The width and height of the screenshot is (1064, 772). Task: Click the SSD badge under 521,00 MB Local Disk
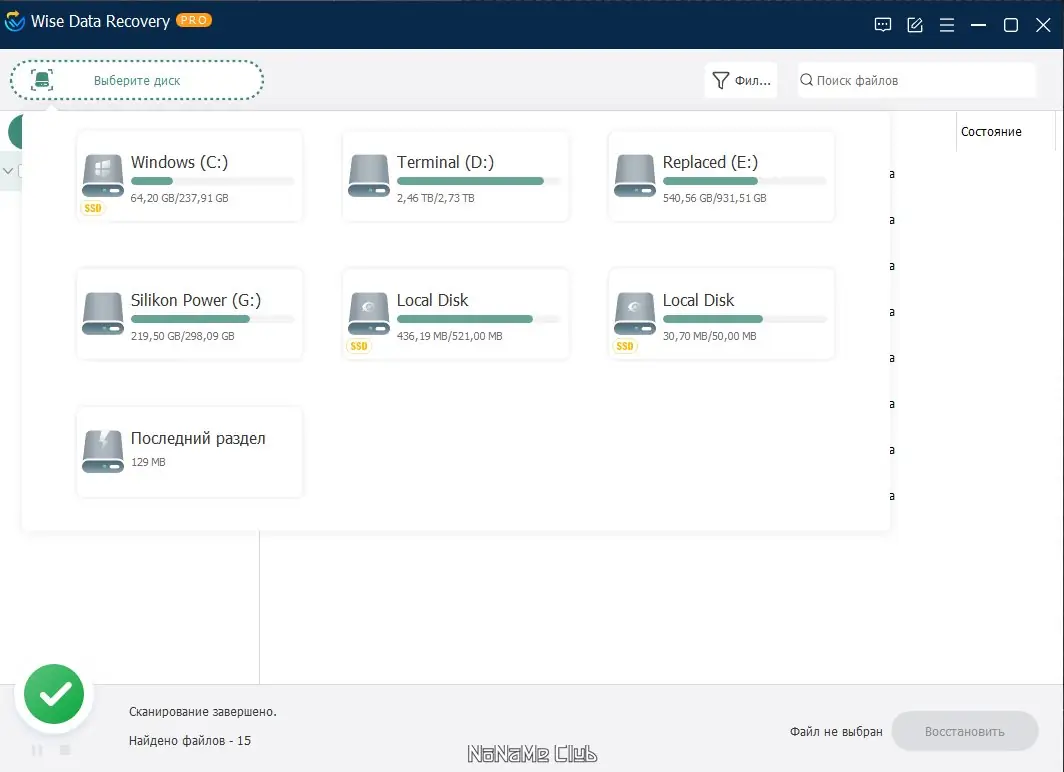click(x=359, y=346)
